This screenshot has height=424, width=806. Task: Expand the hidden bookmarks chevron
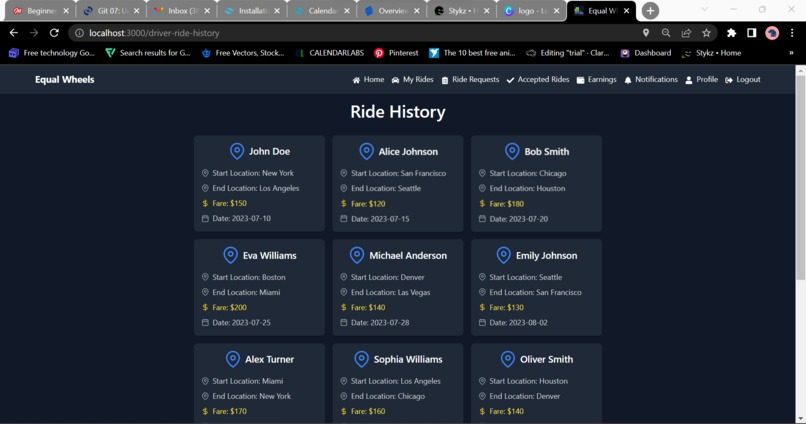point(791,53)
